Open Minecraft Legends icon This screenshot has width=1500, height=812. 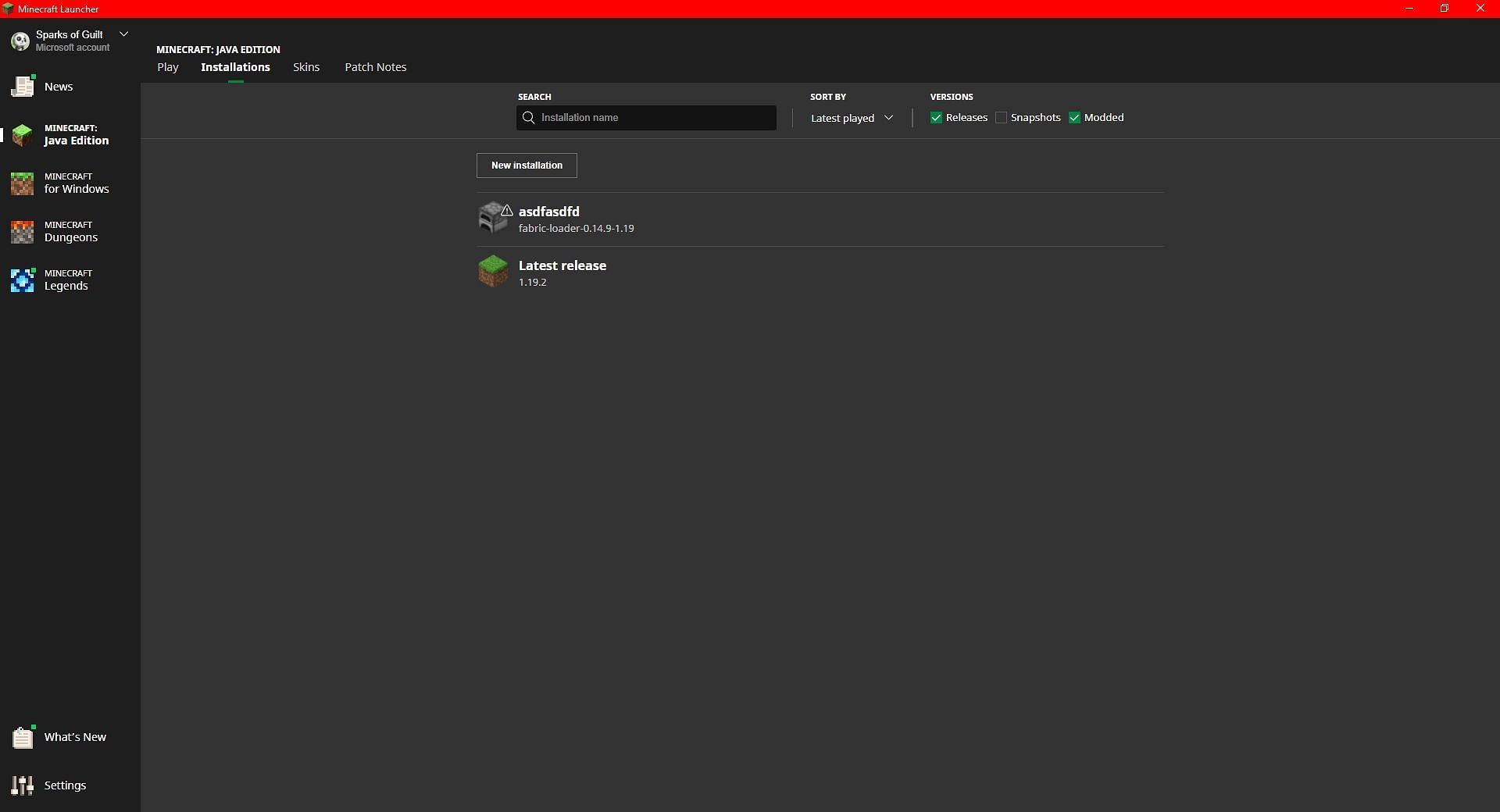(x=23, y=280)
